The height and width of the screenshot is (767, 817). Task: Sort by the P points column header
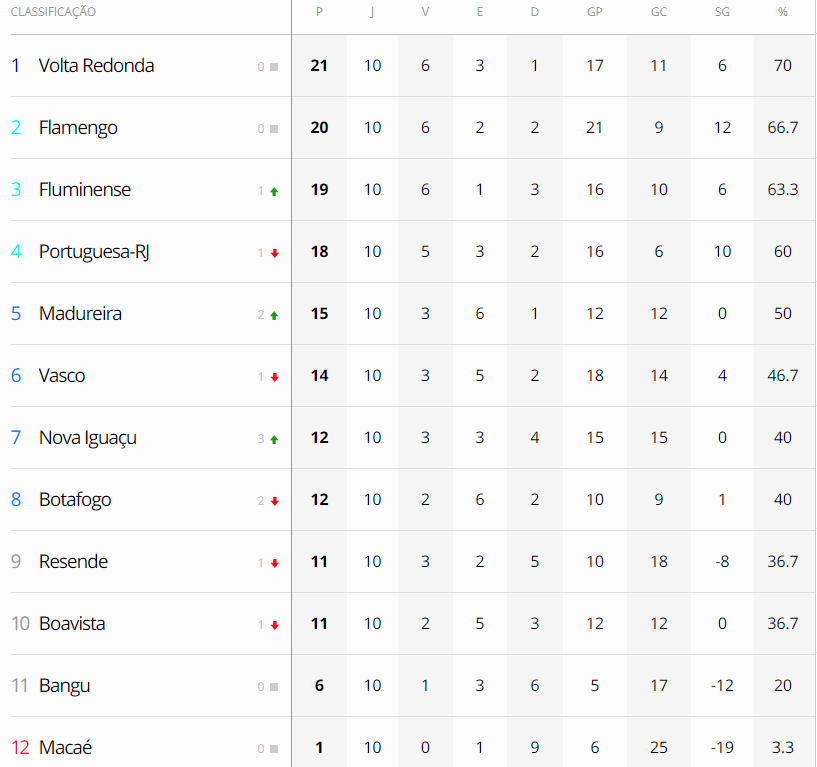pos(319,12)
